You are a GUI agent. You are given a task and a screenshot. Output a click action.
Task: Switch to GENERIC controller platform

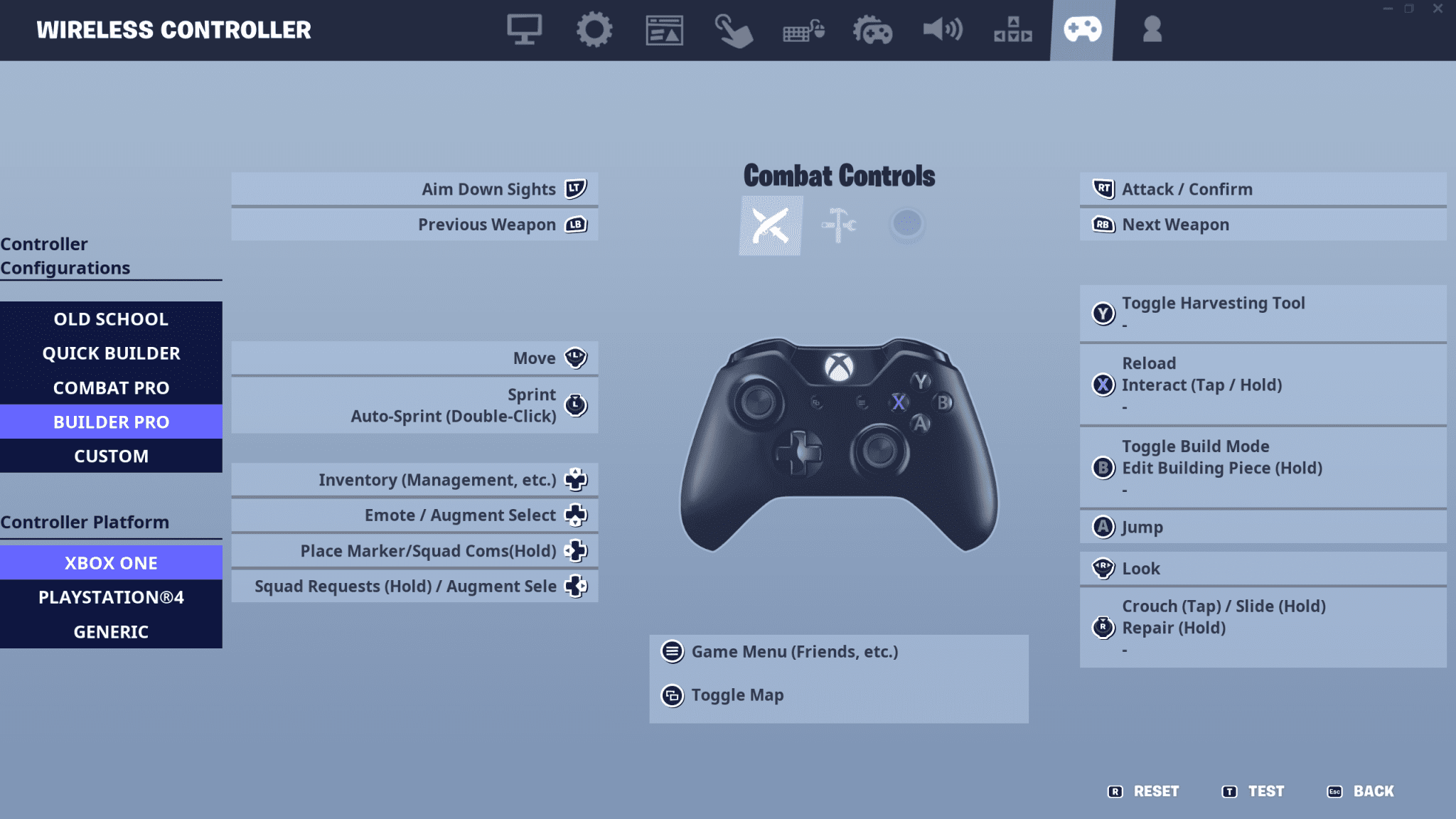[x=110, y=631]
